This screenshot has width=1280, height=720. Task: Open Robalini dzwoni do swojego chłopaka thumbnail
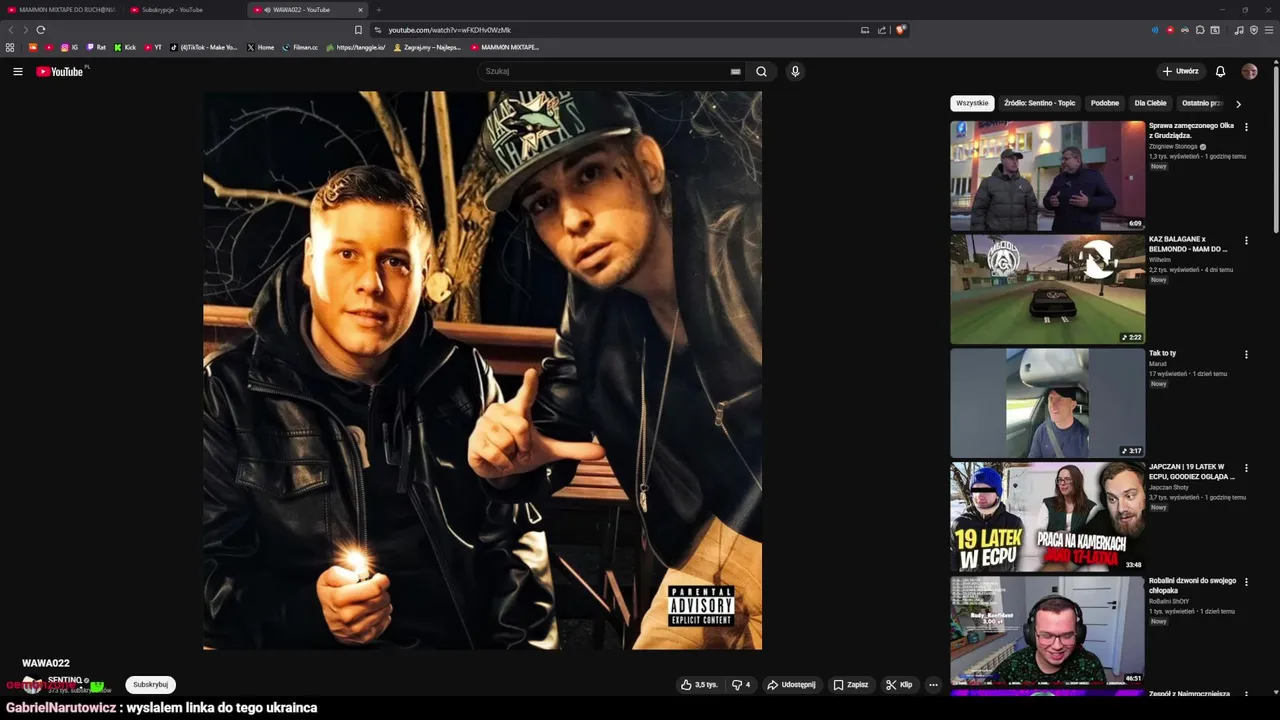point(1047,630)
